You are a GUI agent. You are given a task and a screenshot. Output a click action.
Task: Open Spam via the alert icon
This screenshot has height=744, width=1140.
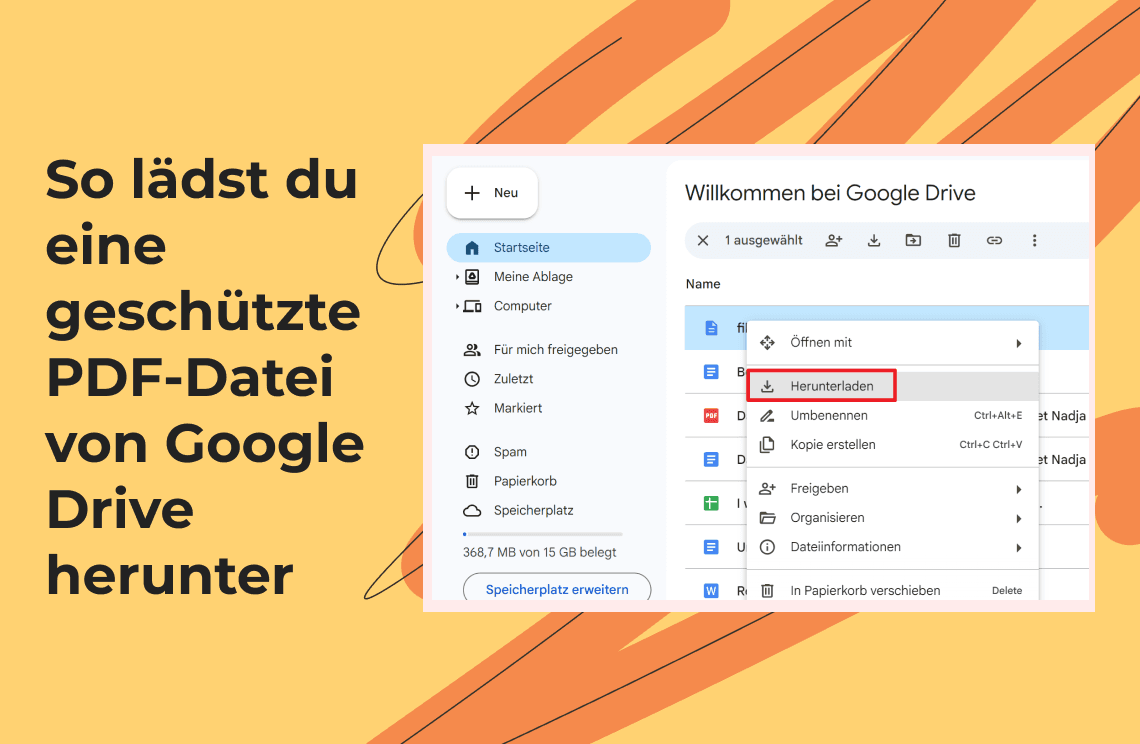click(471, 451)
